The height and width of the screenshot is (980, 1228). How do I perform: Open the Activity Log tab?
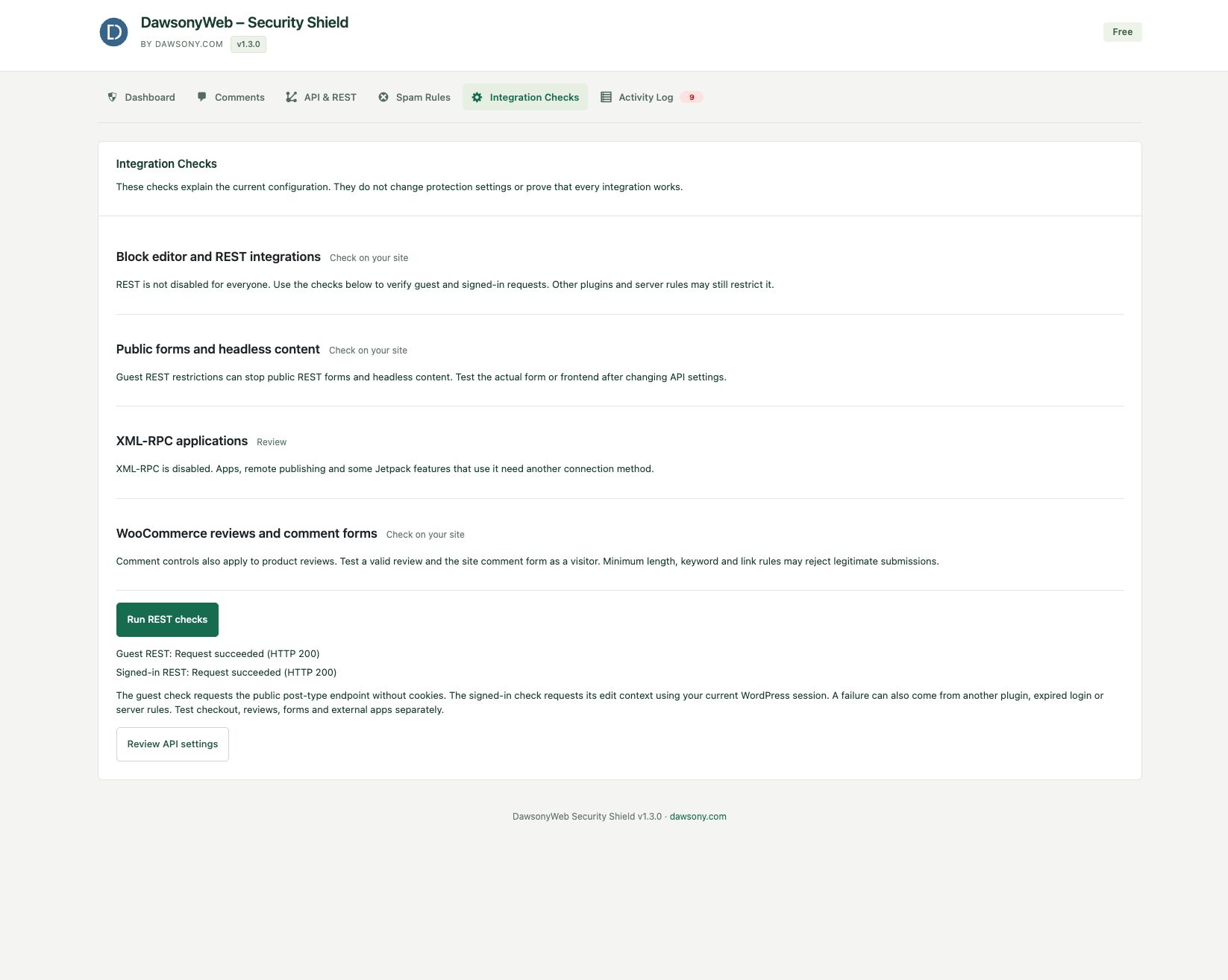click(651, 97)
